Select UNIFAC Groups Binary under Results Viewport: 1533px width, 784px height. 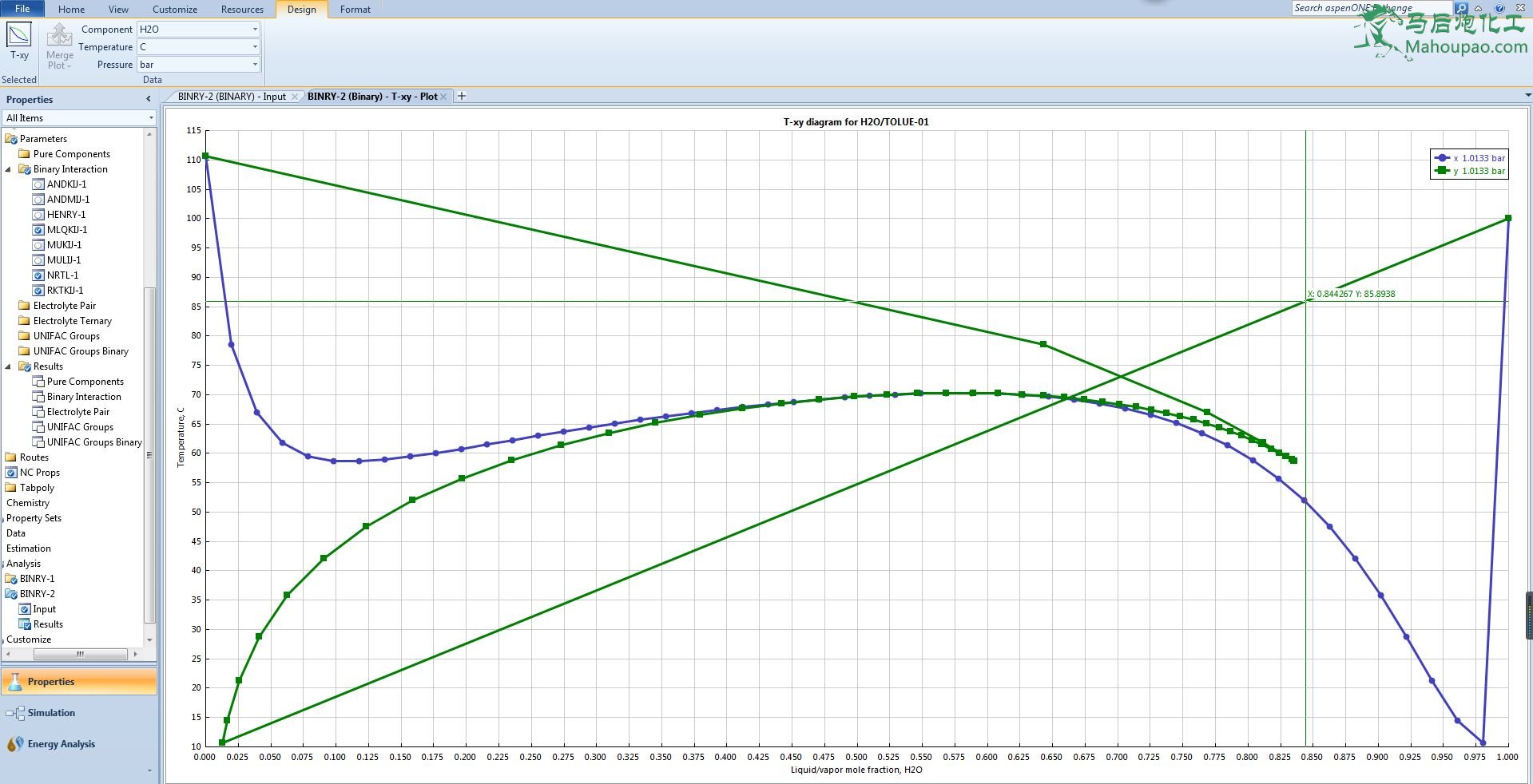94,442
